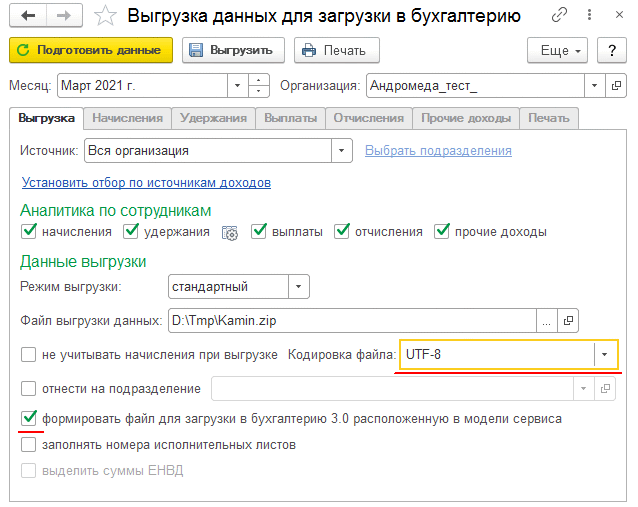Expand the Кодировка файла UTF-8 dropdown
The width and height of the screenshot is (638, 507).
tap(604, 354)
